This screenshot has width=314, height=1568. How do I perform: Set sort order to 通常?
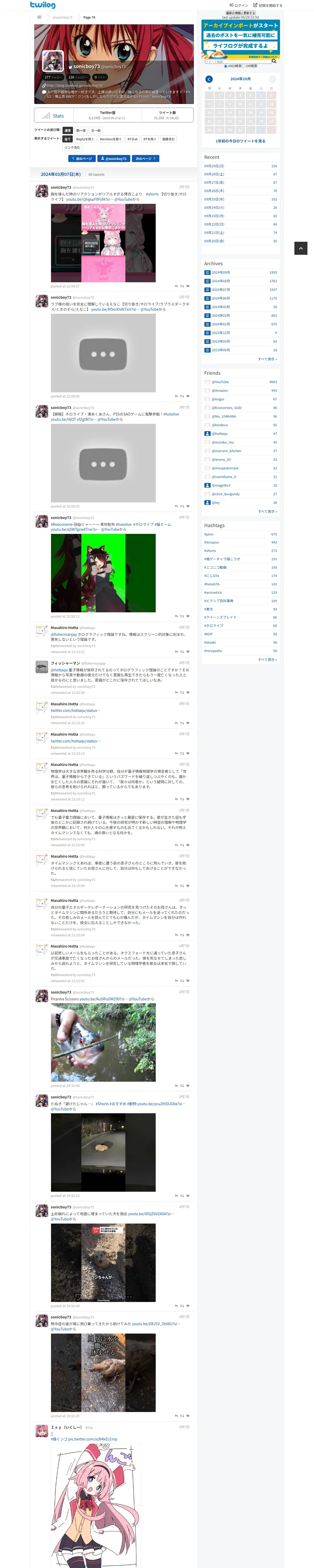68,130
